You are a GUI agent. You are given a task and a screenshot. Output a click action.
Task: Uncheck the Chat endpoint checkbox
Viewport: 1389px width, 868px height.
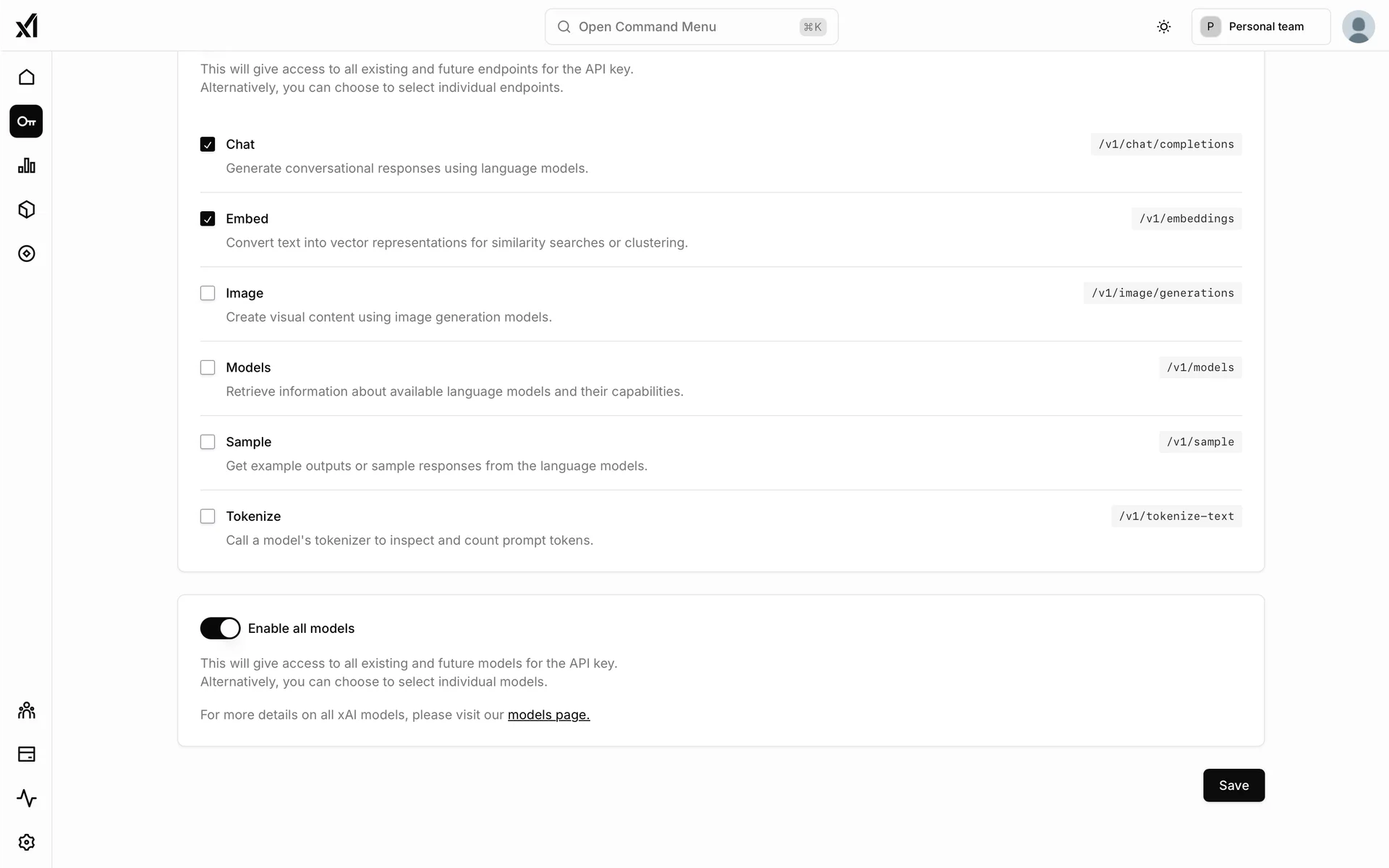208,145
